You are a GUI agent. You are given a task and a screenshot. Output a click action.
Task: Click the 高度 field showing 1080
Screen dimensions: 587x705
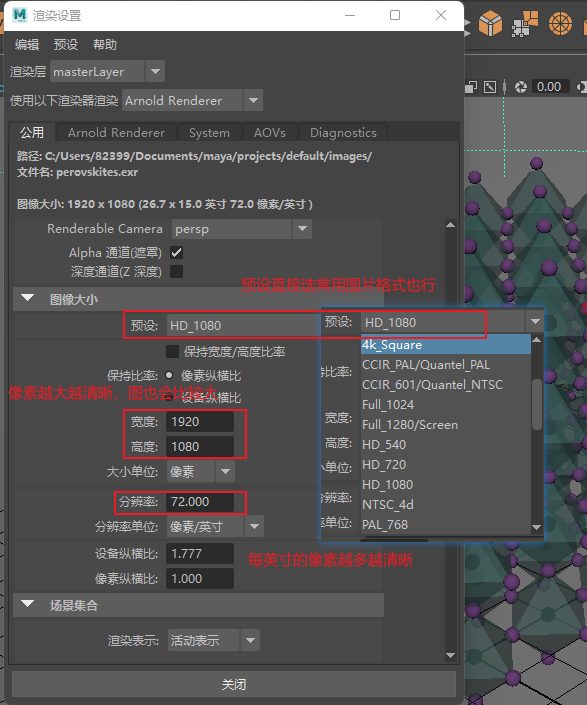pos(200,446)
